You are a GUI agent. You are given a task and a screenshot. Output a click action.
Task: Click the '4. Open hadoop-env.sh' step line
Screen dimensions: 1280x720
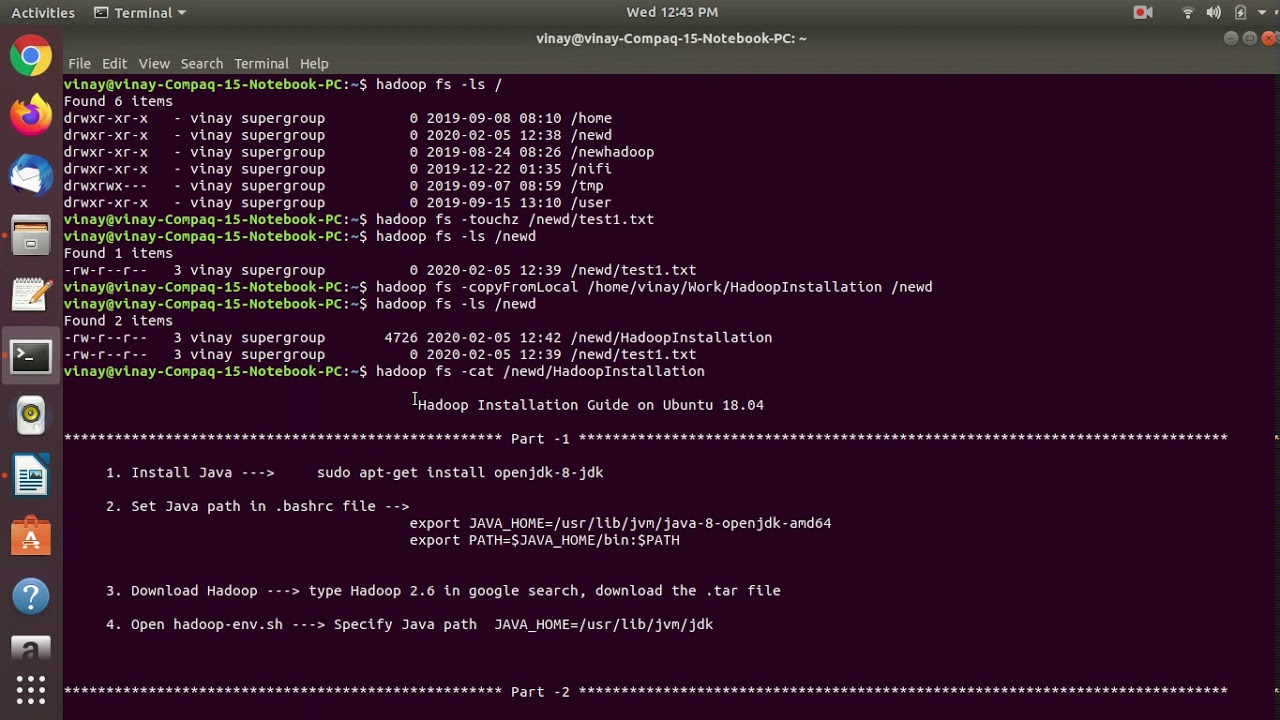pos(409,625)
